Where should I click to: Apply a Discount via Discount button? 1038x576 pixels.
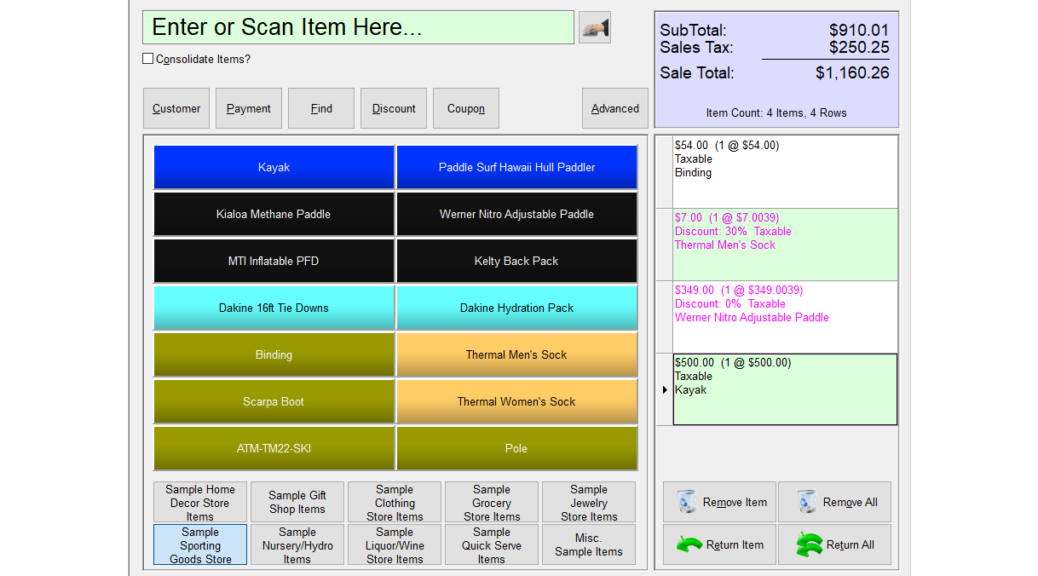tap(394, 109)
